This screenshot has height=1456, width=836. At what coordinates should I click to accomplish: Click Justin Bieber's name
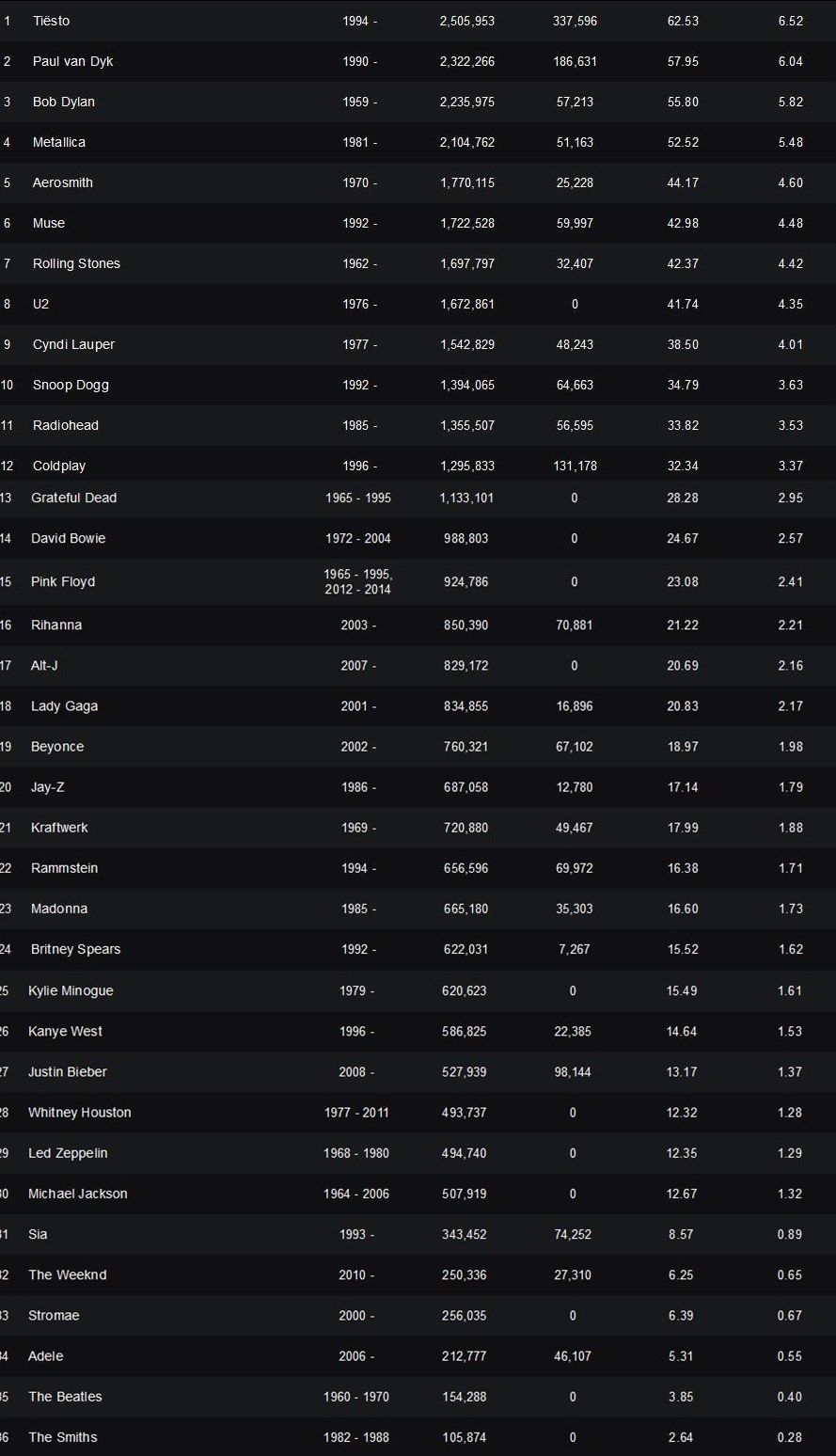[x=67, y=1071]
